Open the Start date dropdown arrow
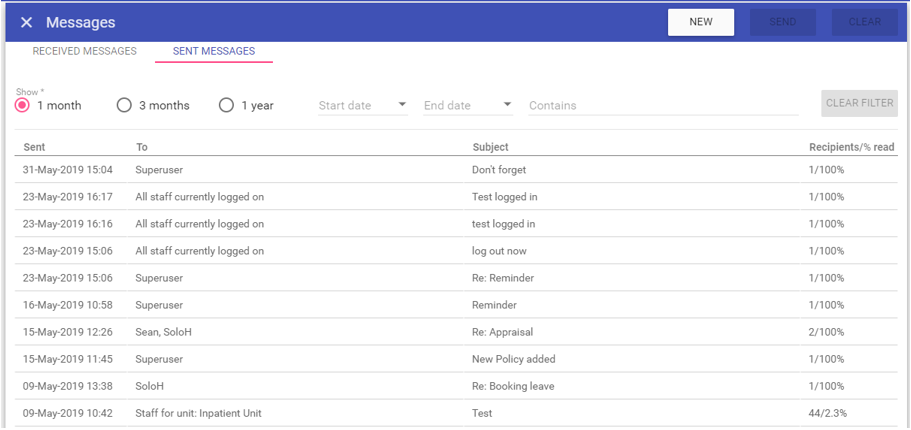The width and height of the screenshot is (911, 430). click(x=402, y=105)
